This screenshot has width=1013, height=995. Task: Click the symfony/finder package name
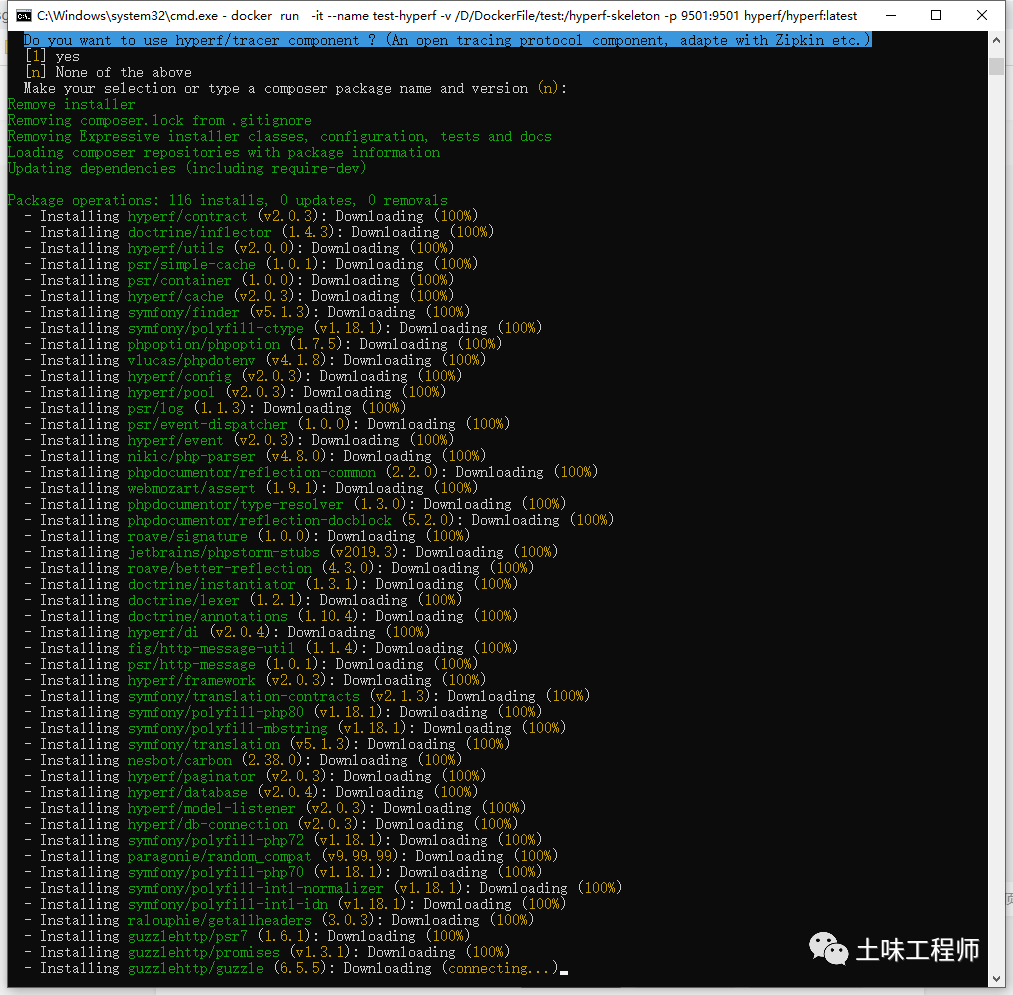183,312
